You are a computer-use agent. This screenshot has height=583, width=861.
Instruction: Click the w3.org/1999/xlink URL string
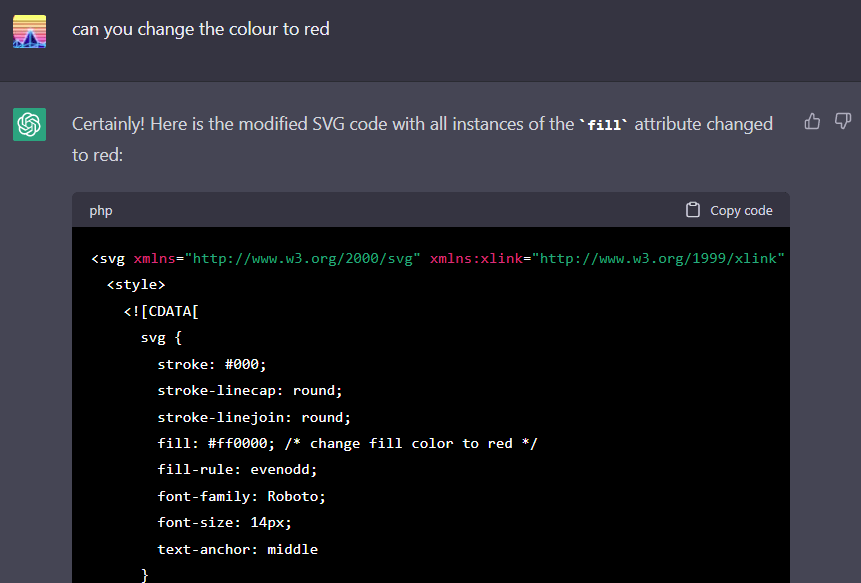point(658,259)
